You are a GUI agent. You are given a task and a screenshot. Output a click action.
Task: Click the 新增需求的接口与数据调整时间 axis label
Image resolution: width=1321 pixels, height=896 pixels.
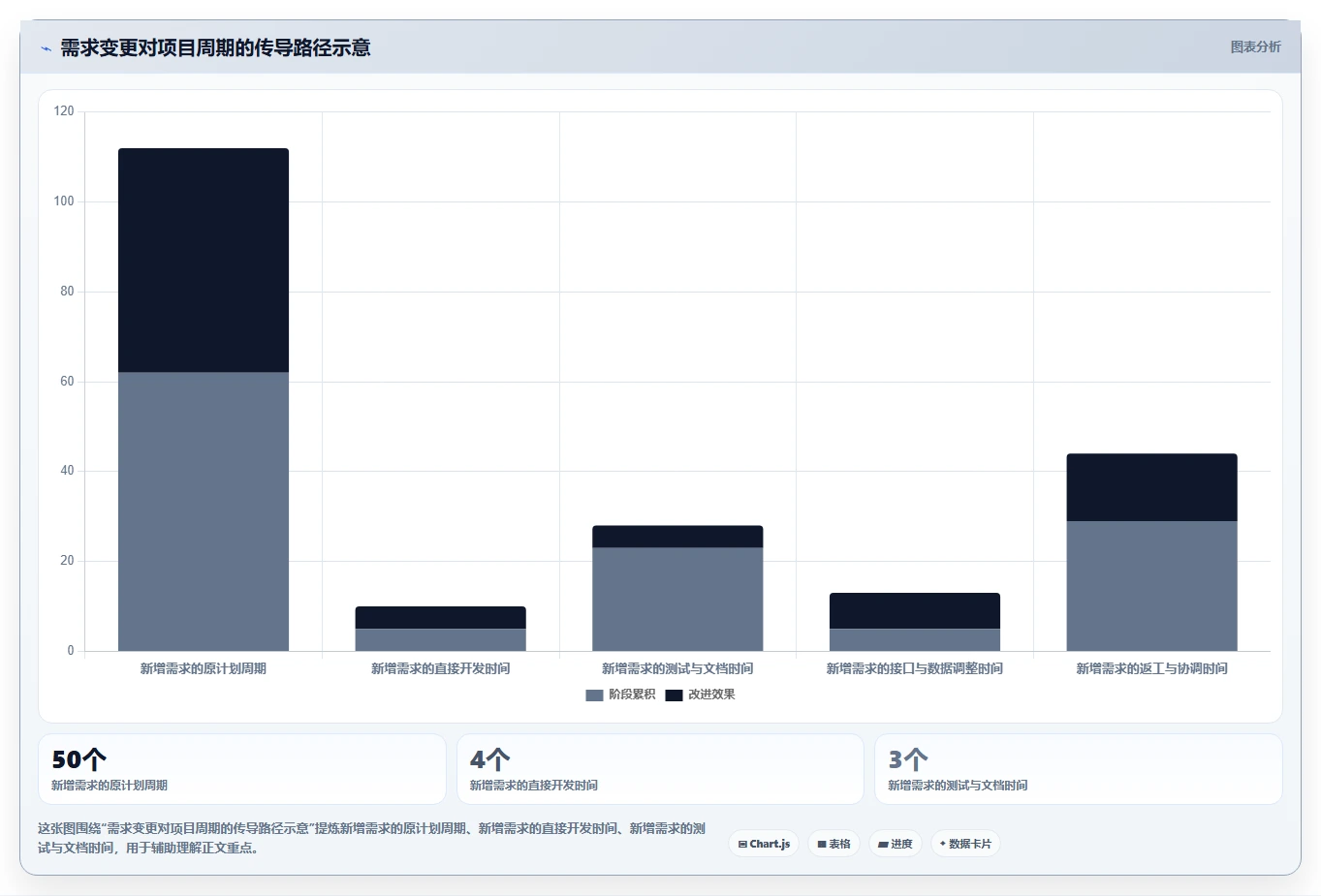915,668
